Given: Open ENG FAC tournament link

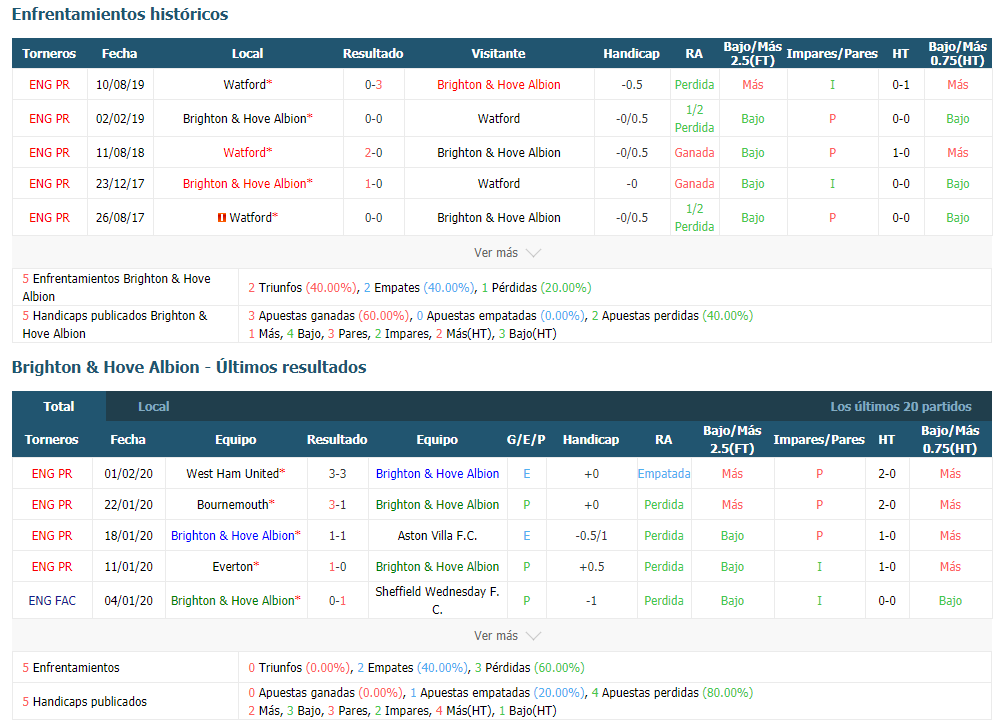Looking at the screenshot, I should [x=52, y=601].
